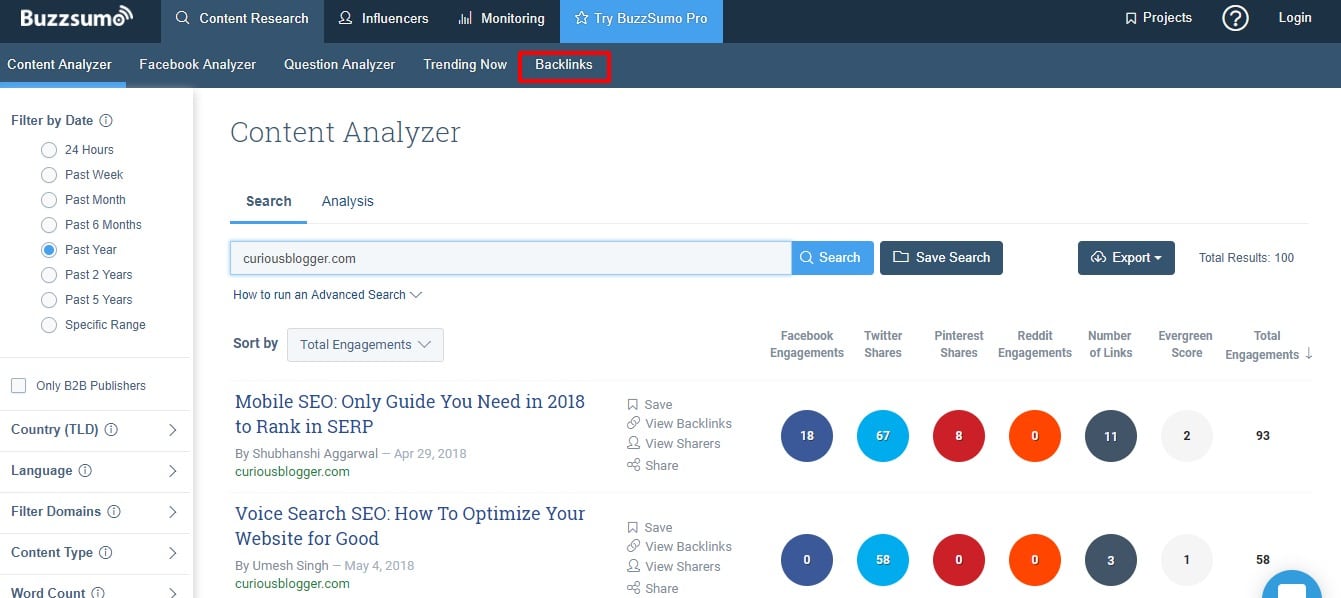This screenshot has width=1341, height=598.
Task: Open the Export dropdown
Action: pos(1126,258)
